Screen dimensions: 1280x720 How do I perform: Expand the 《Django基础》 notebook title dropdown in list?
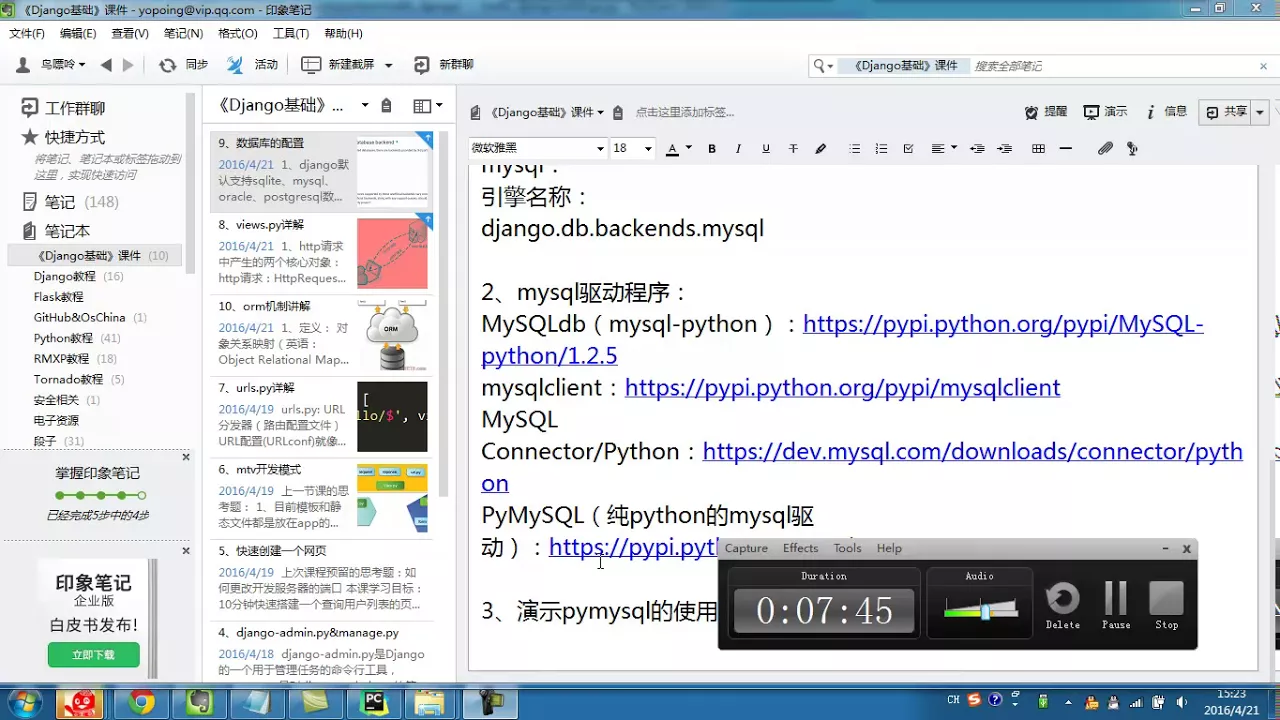click(x=365, y=105)
